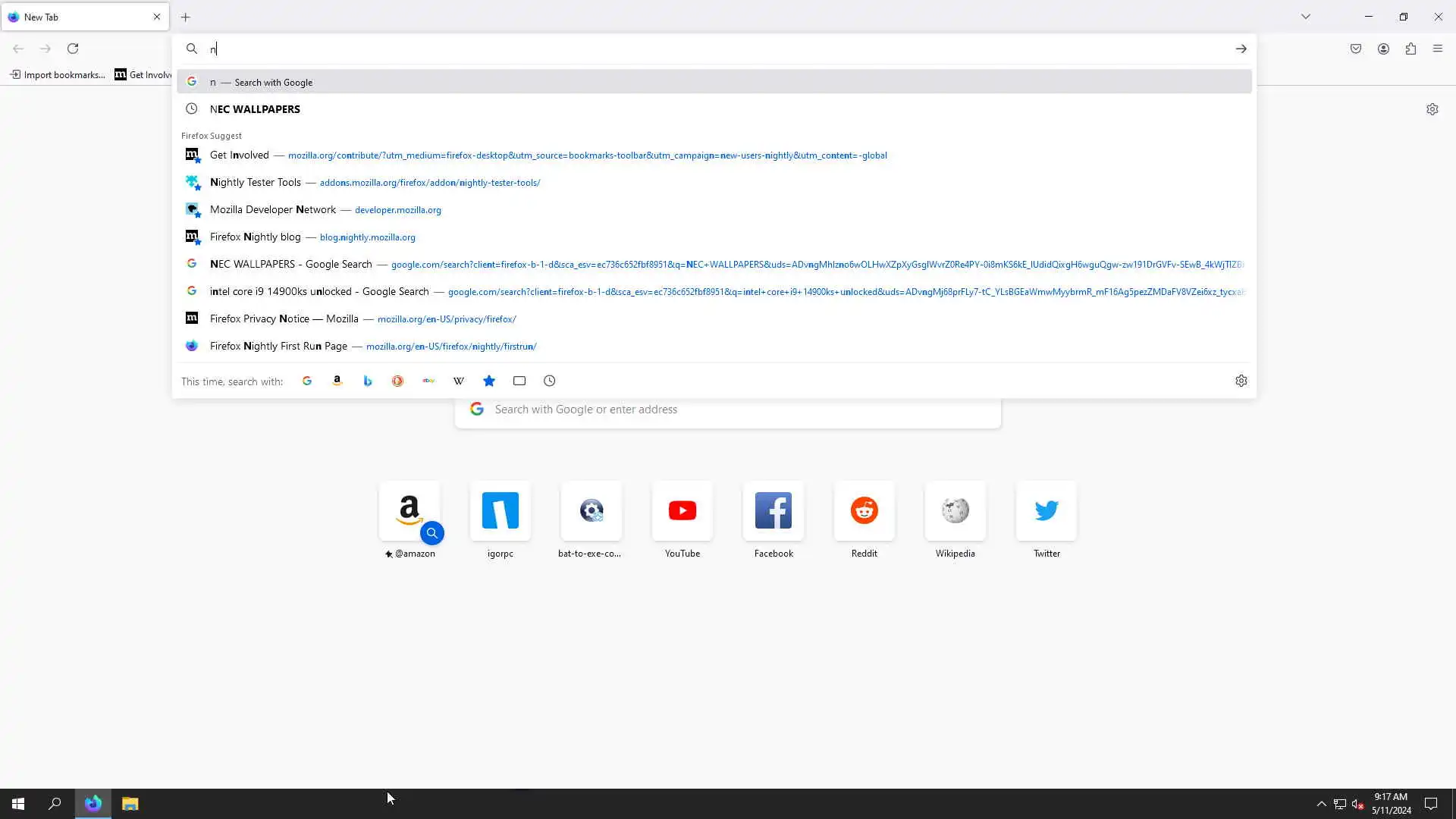Open search settings gear in dropdown
Image resolution: width=1456 pixels, height=819 pixels.
(x=1241, y=381)
